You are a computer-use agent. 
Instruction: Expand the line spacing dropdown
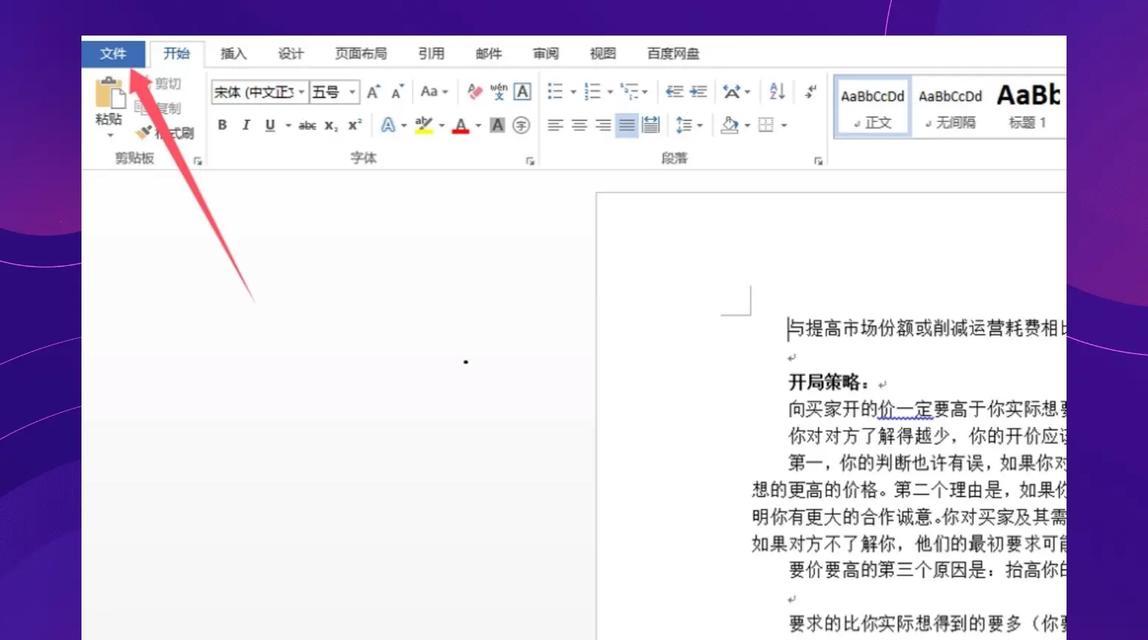pyautogui.click(x=700, y=125)
